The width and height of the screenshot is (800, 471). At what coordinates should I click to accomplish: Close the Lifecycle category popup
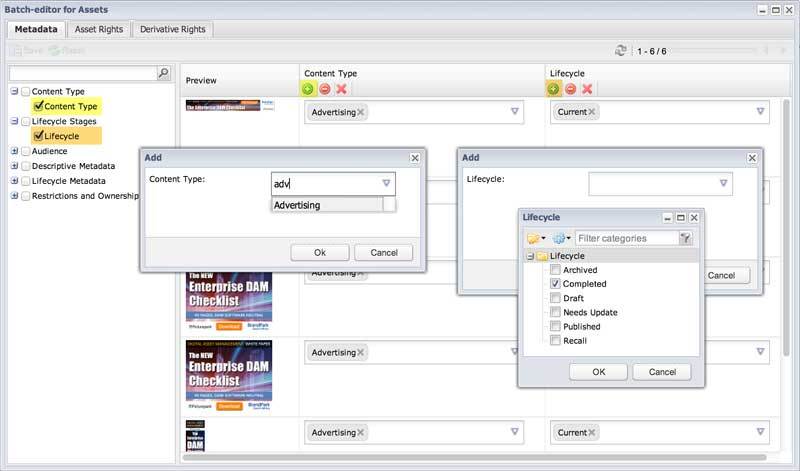point(694,218)
